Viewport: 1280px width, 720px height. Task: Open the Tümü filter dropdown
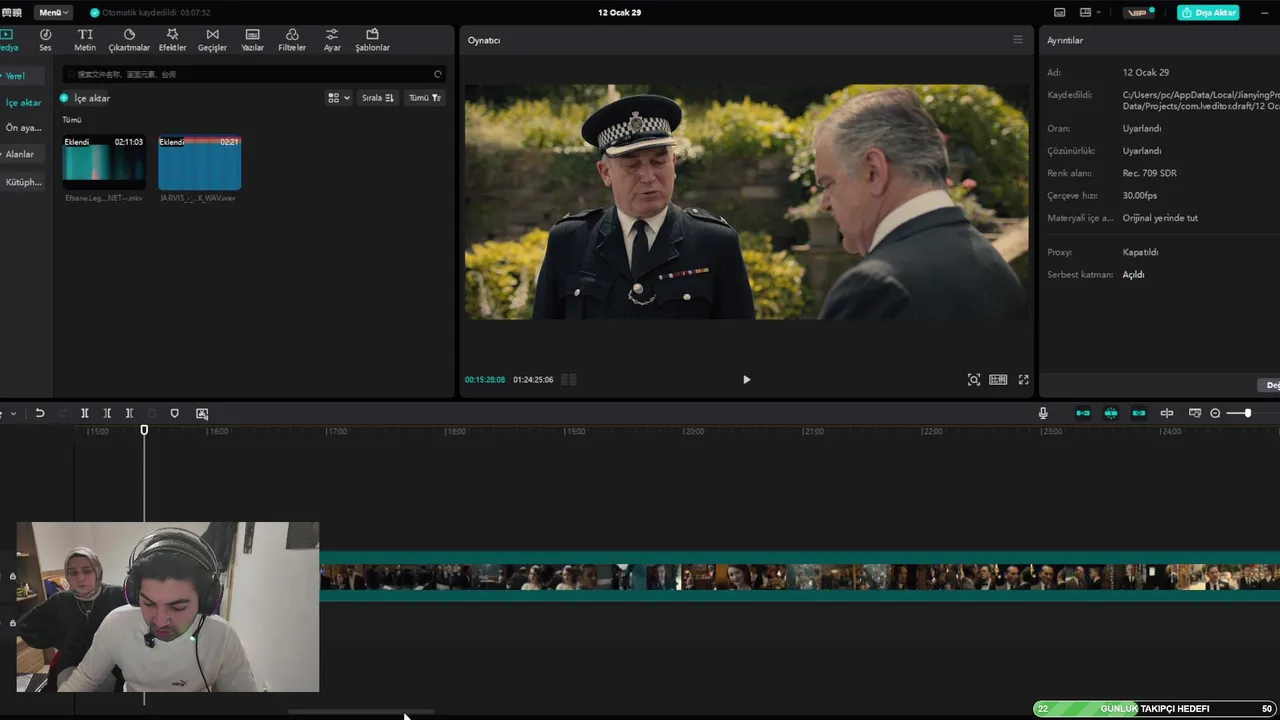coord(425,98)
